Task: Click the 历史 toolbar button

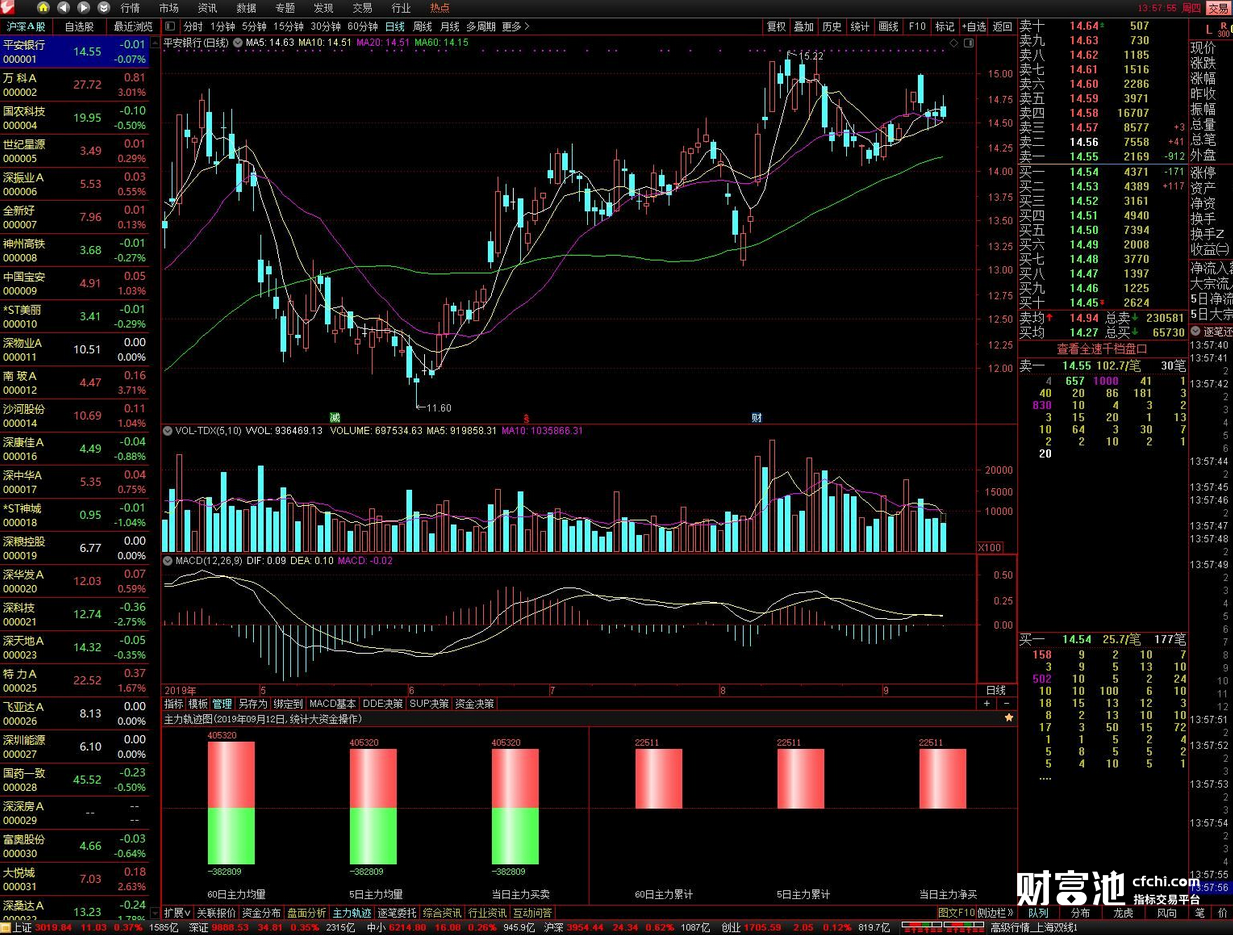Action: pyautogui.click(x=832, y=27)
